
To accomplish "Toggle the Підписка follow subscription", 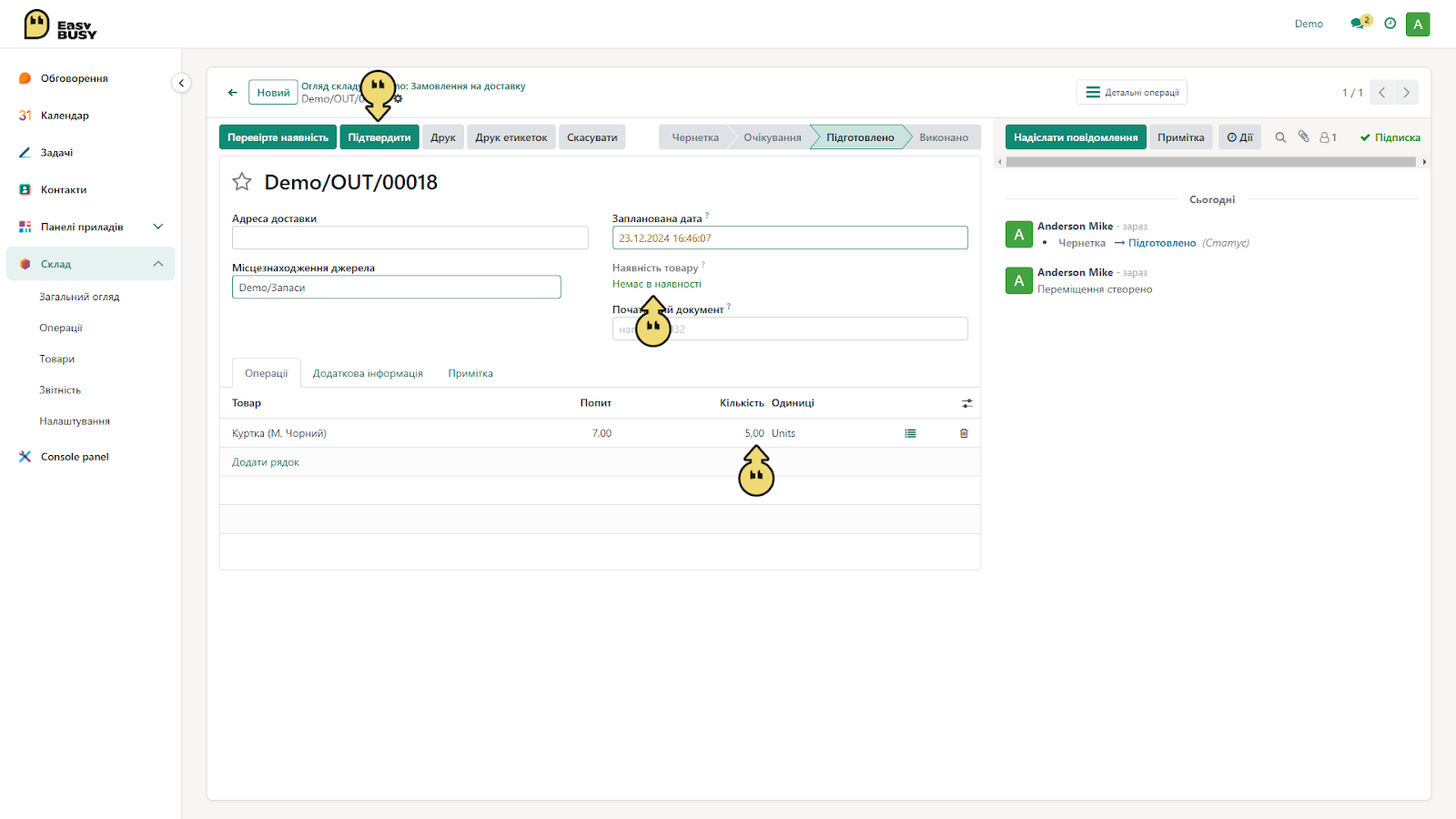I will click(x=1390, y=137).
